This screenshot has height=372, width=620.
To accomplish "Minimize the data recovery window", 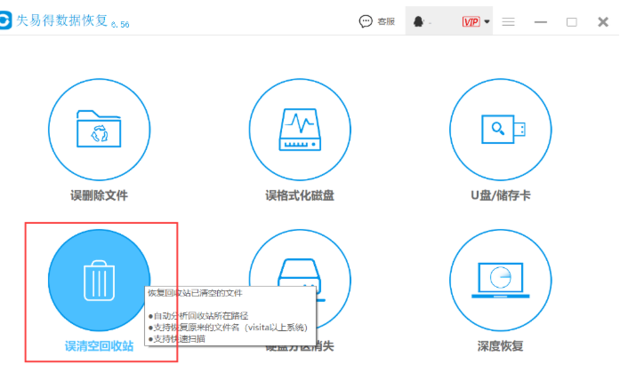I will pos(541,22).
